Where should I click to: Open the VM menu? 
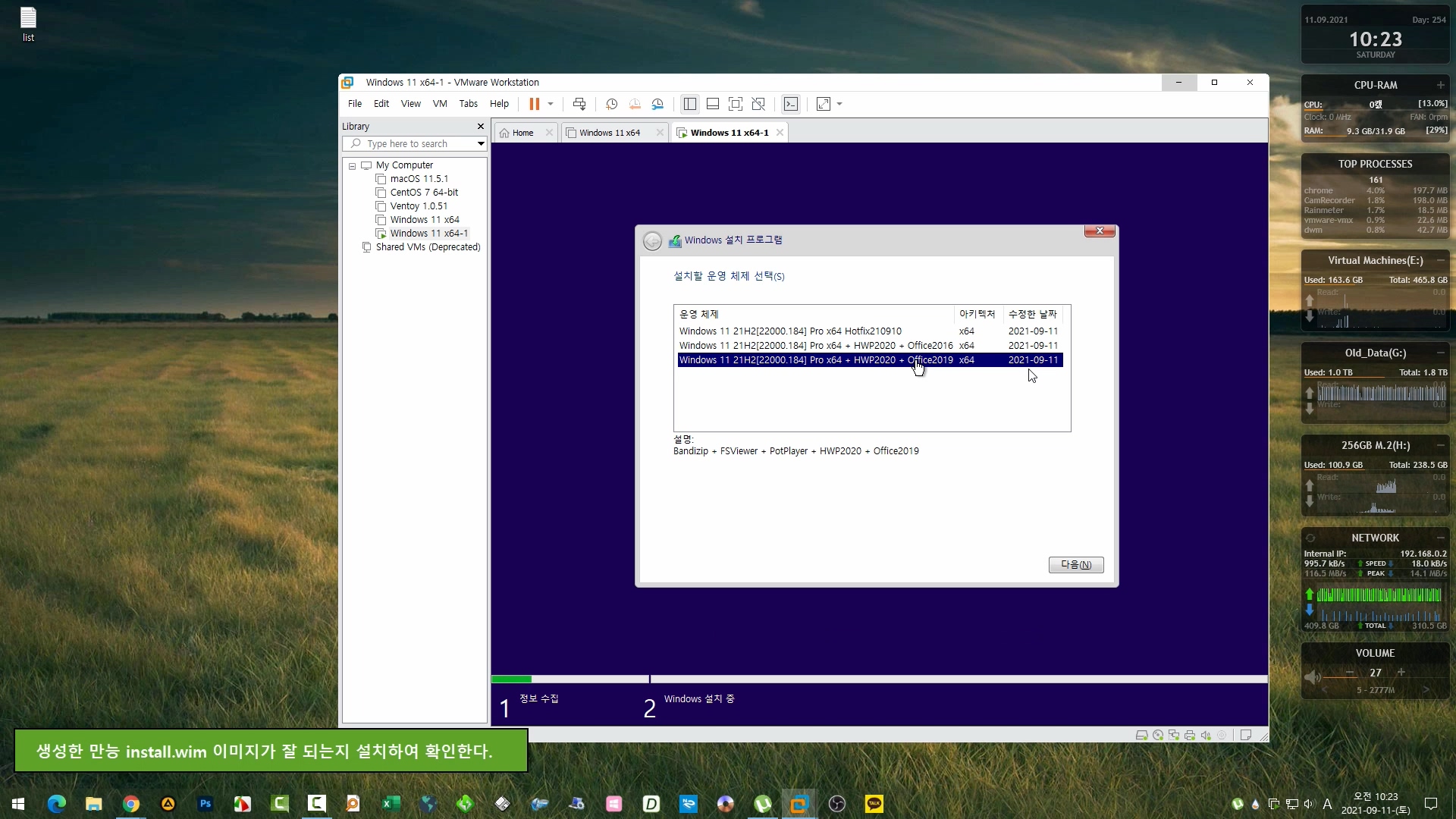tap(439, 104)
